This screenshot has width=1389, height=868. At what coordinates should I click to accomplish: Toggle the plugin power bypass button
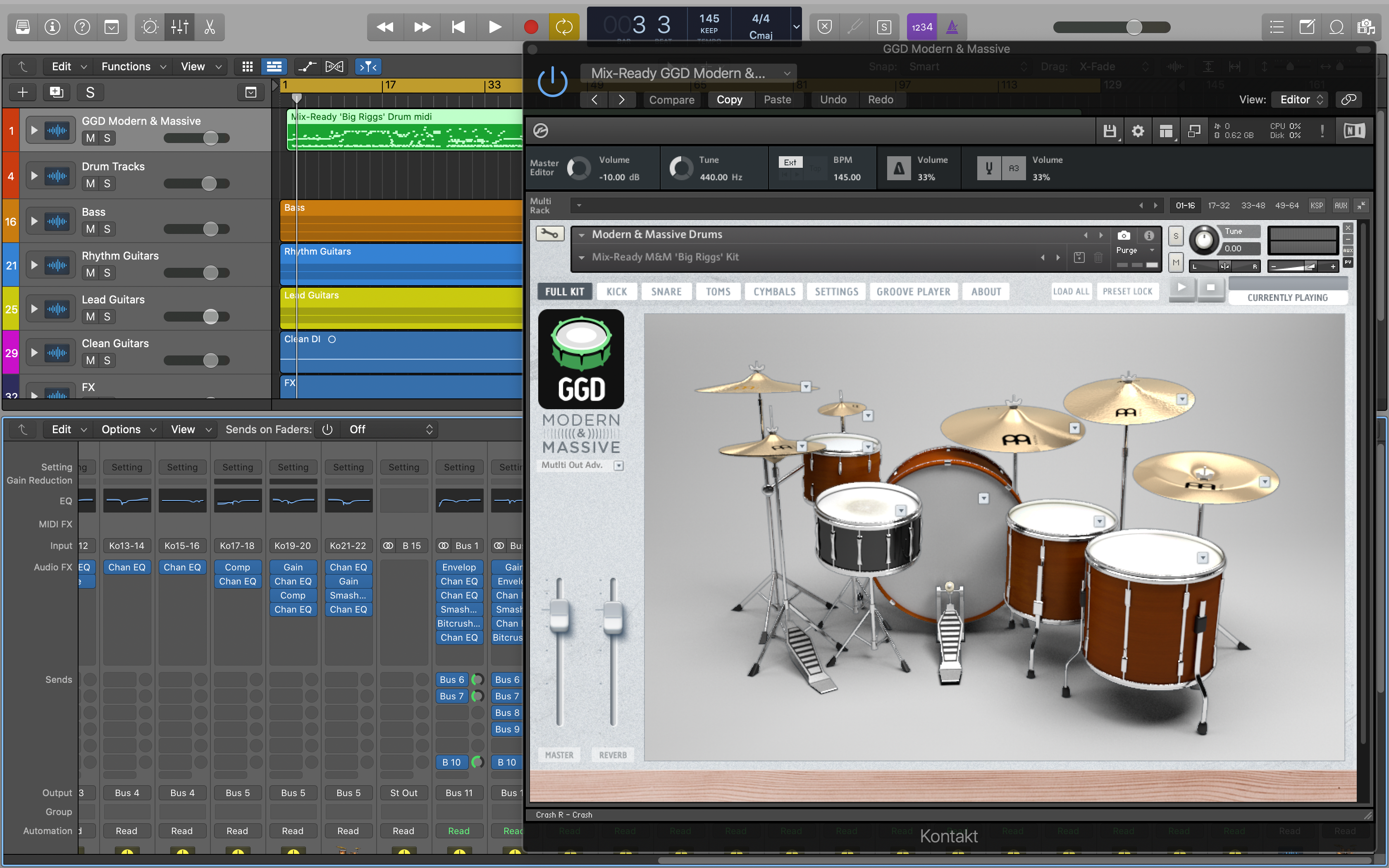pyautogui.click(x=552, y=82)
